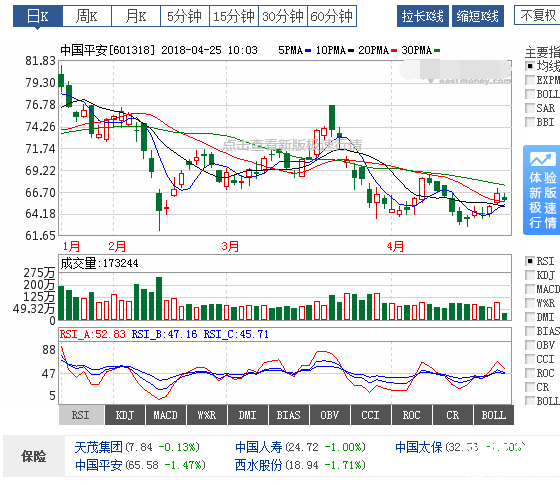Click the 点击查看新版极速行情 chart link
560x485 pixels.
[292, 145]
